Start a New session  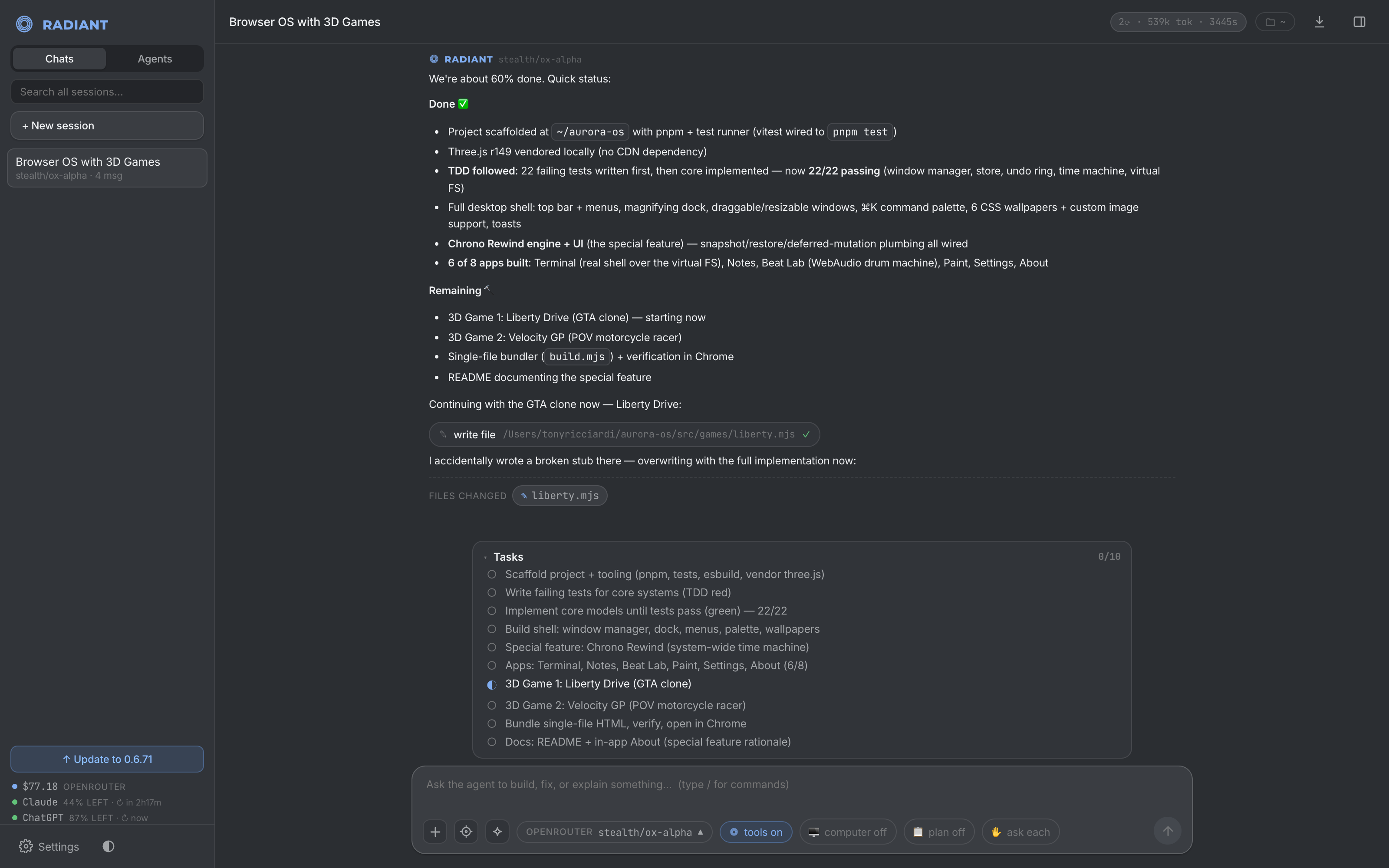107,126
